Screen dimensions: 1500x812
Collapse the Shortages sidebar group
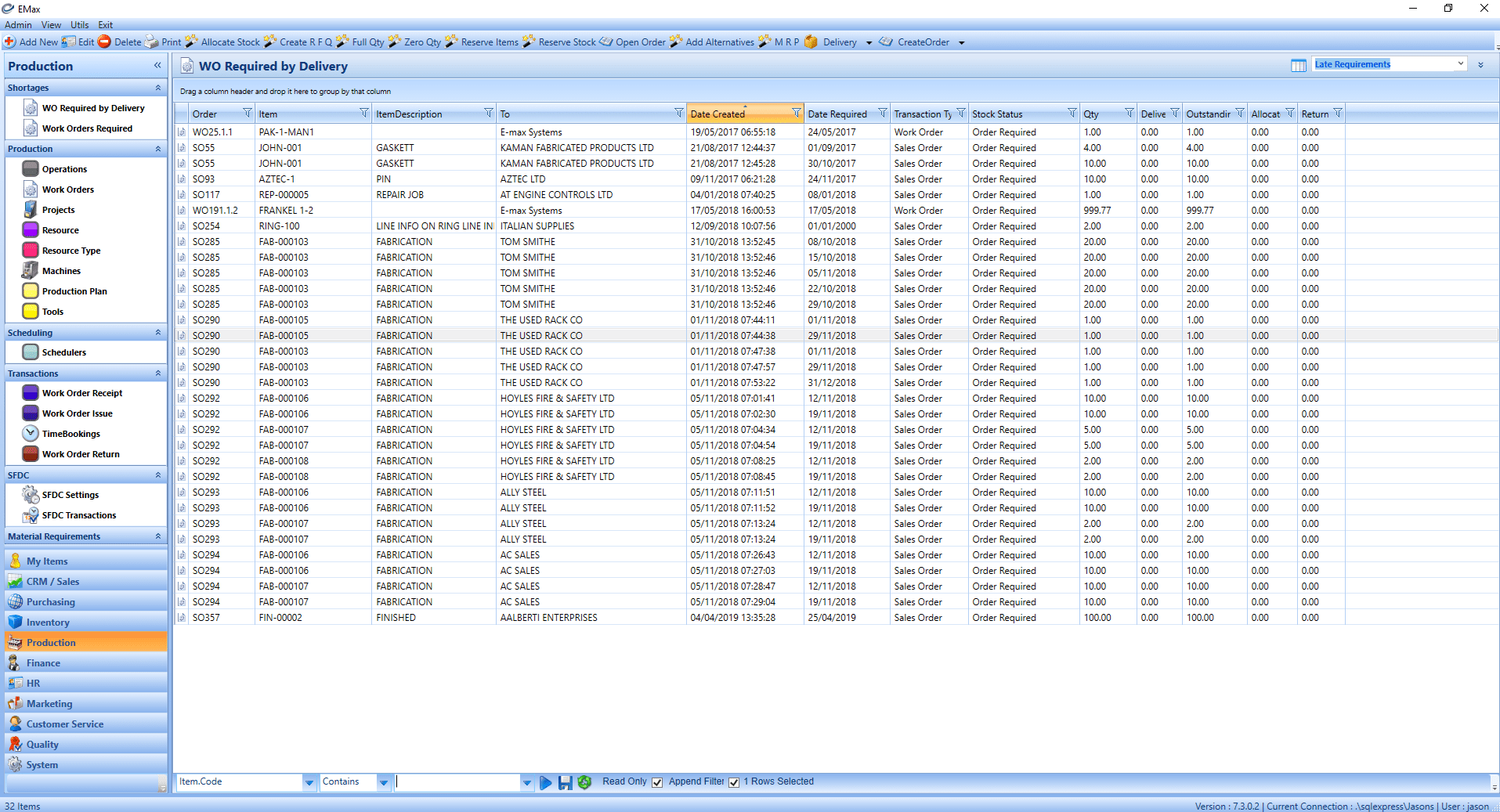157,88
